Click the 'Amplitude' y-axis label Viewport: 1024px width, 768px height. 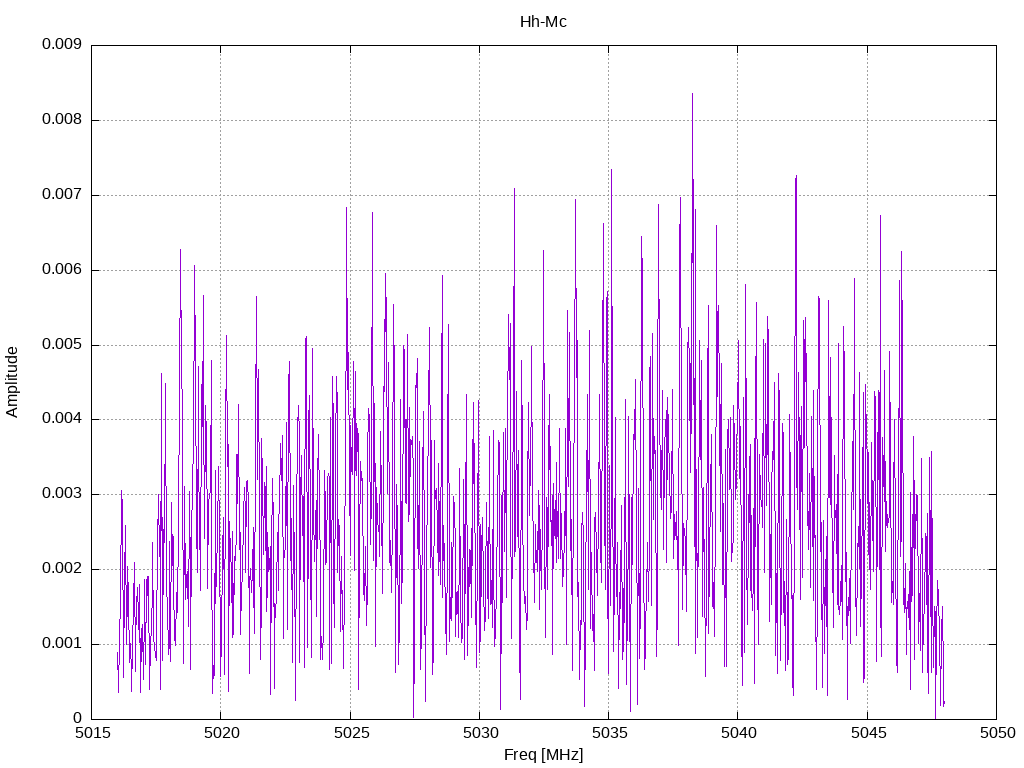pos(12,382)
